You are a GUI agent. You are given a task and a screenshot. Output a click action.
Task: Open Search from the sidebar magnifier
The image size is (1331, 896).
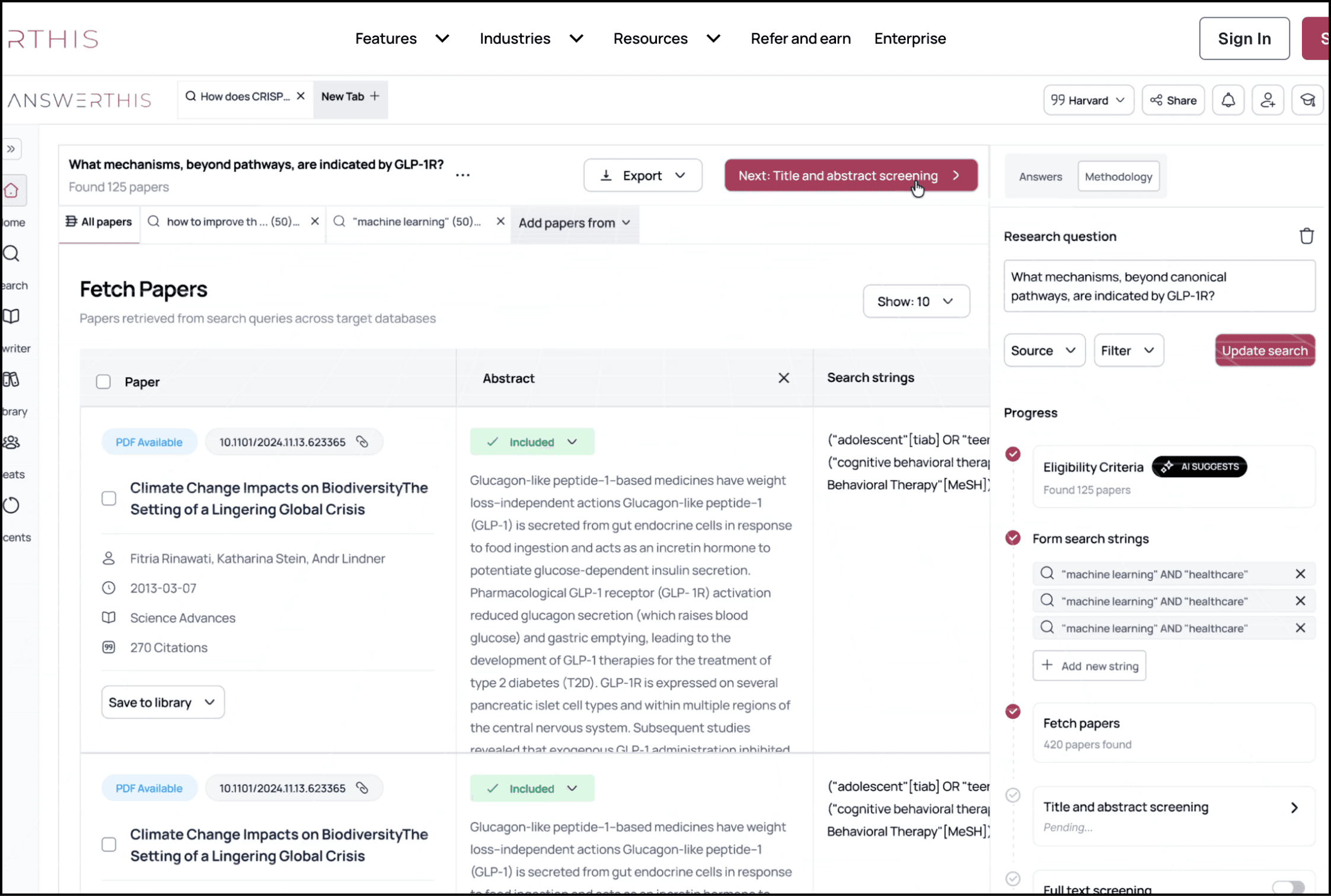[x=11, y=254]
